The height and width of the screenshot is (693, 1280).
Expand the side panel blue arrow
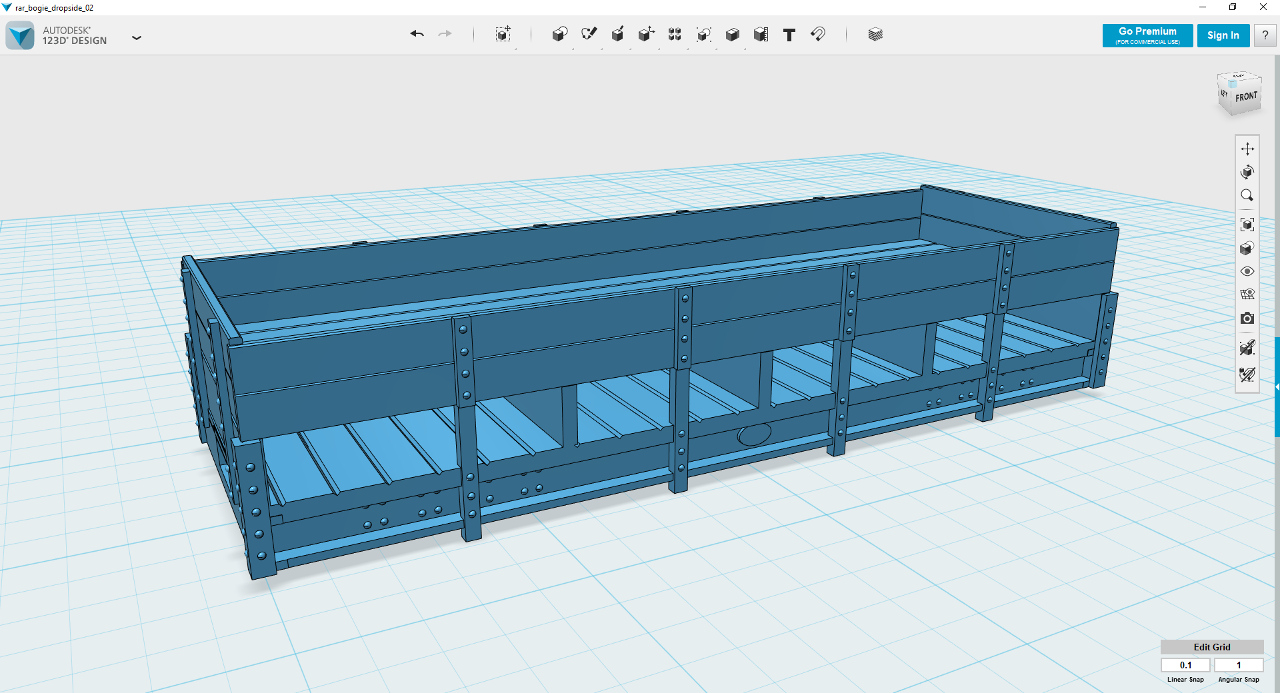(x=1277, y=387)
